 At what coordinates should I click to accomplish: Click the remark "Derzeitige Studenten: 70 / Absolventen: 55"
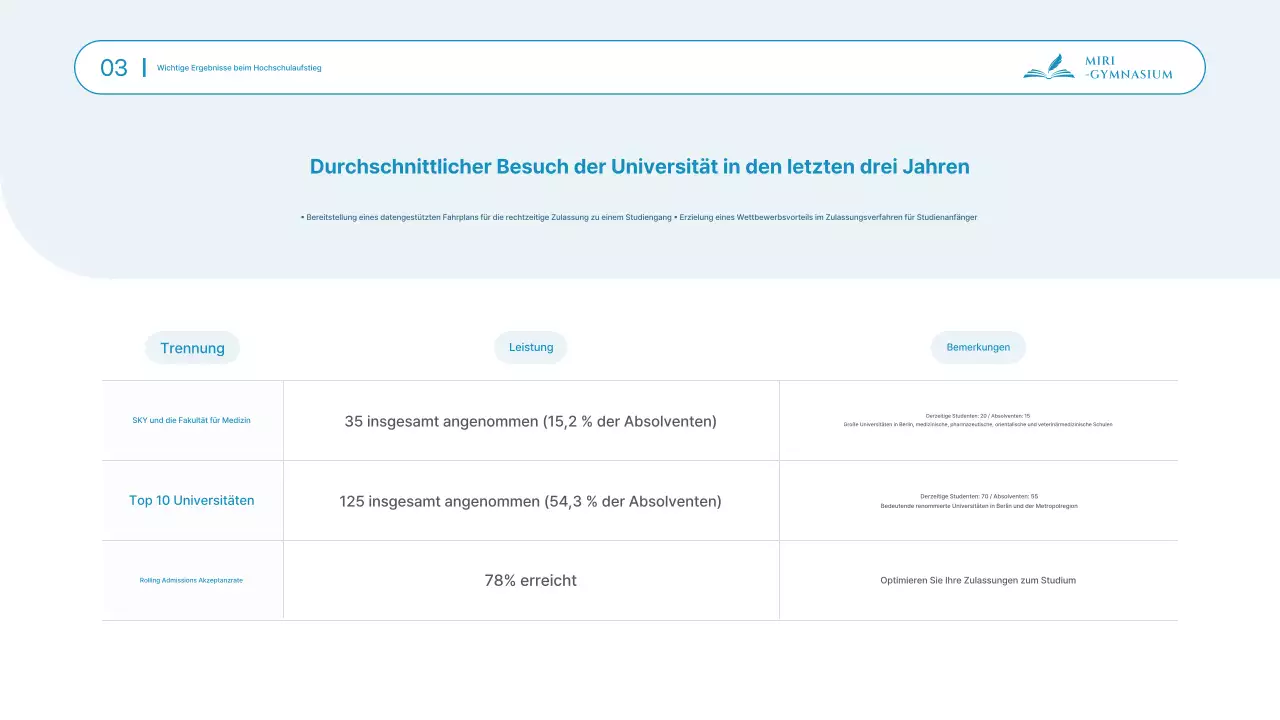pos(978,494)
